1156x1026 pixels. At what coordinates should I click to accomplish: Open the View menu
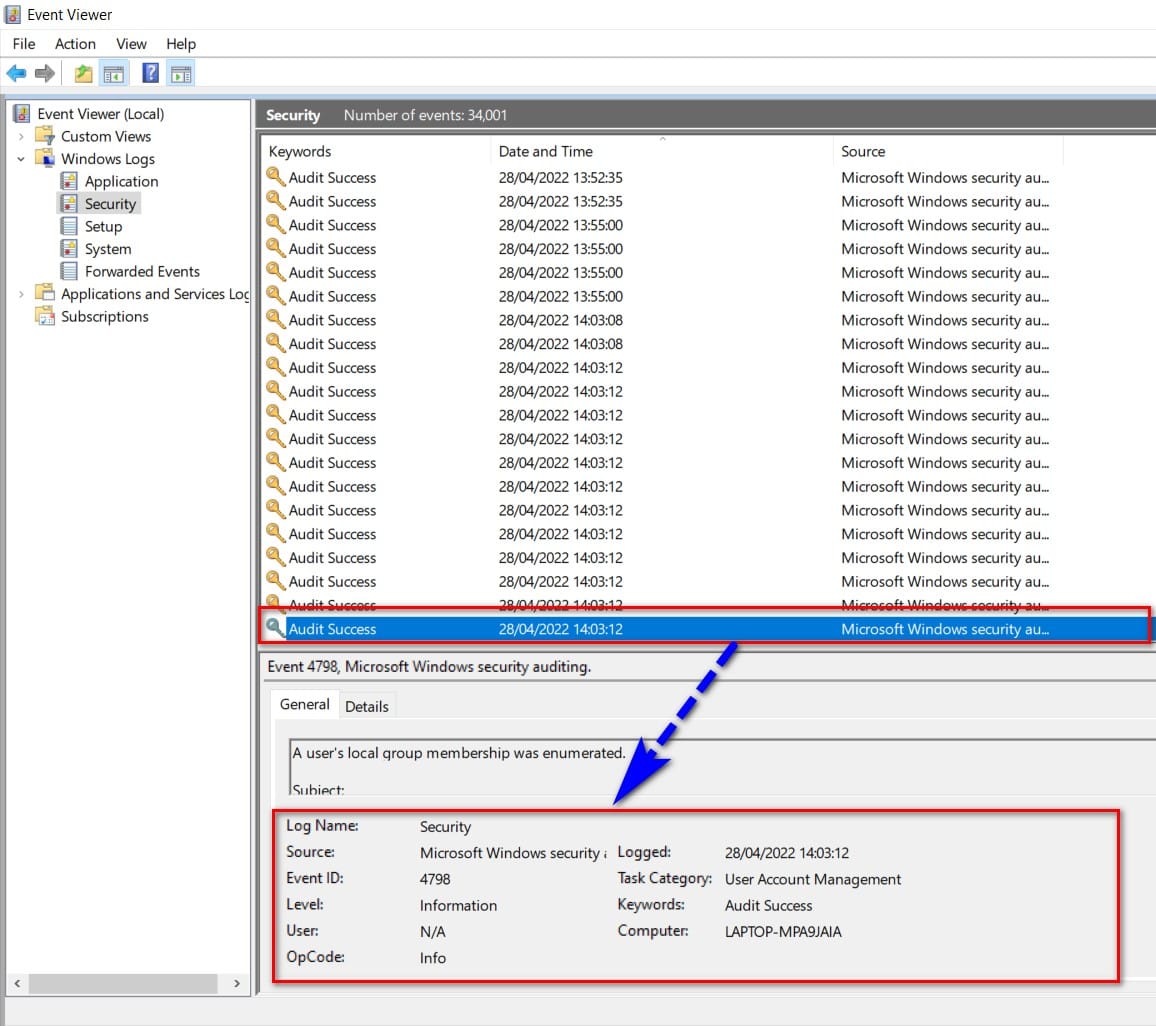coord(131,44)
